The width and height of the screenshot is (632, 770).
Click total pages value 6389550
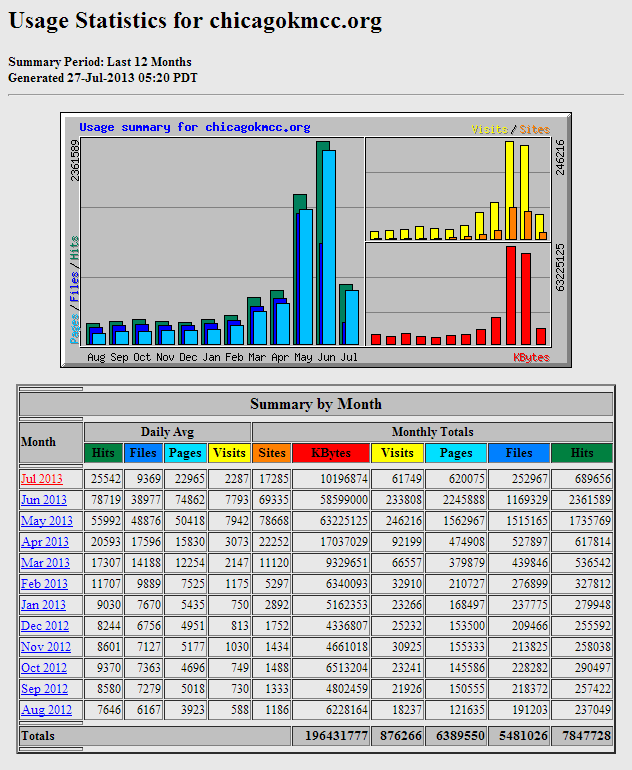460,736
